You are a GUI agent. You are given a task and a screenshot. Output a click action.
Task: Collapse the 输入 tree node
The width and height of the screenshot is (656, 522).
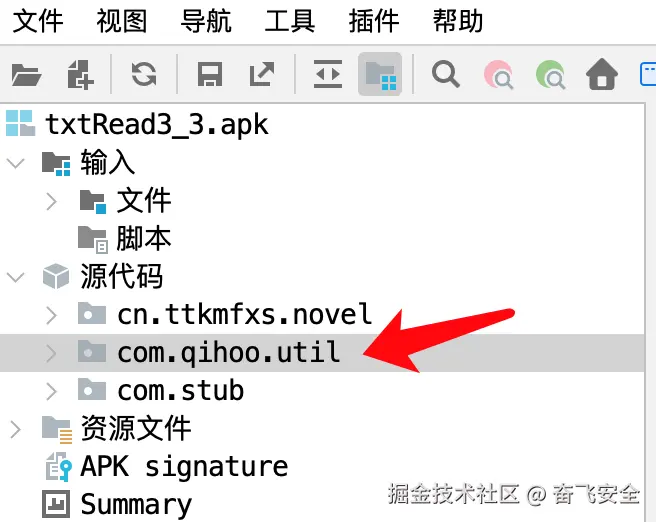point(16,163)
